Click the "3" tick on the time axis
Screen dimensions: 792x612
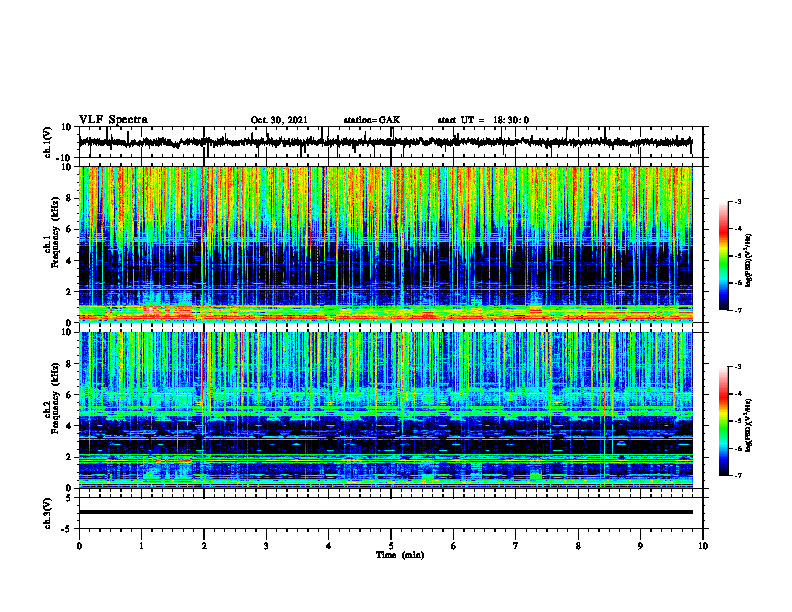click(x=266, y=546)
